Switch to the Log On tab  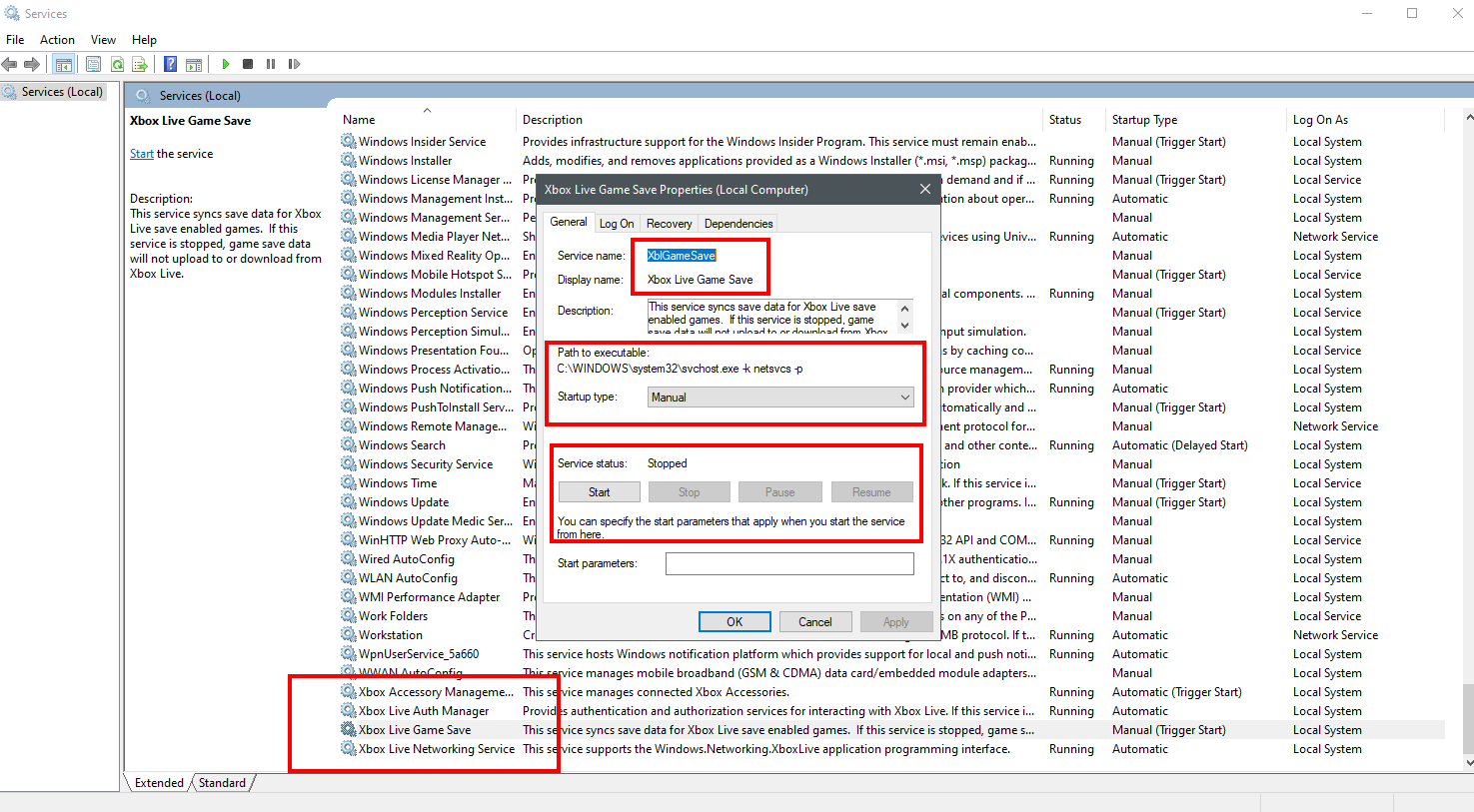617,224
